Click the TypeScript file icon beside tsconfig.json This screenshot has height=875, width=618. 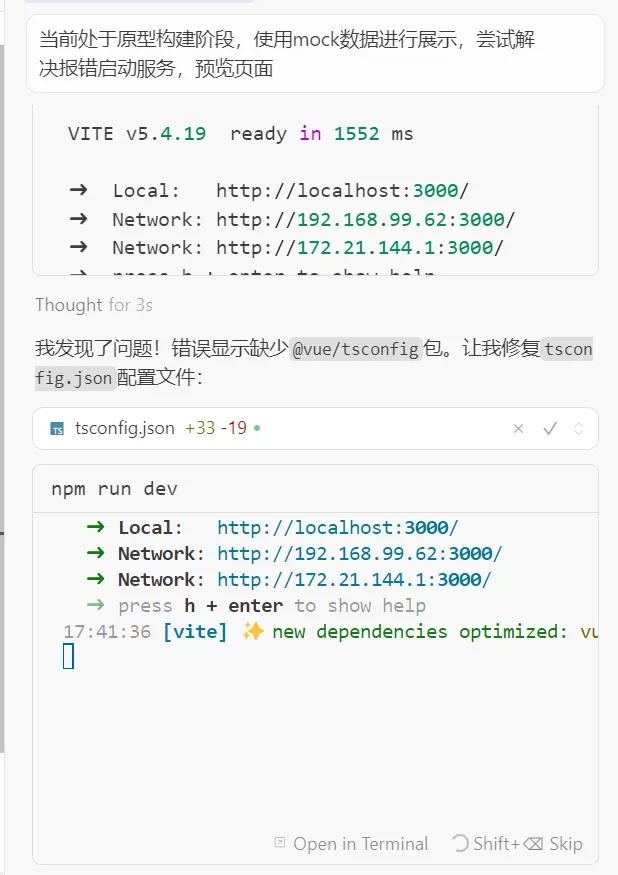click(57, 429)
